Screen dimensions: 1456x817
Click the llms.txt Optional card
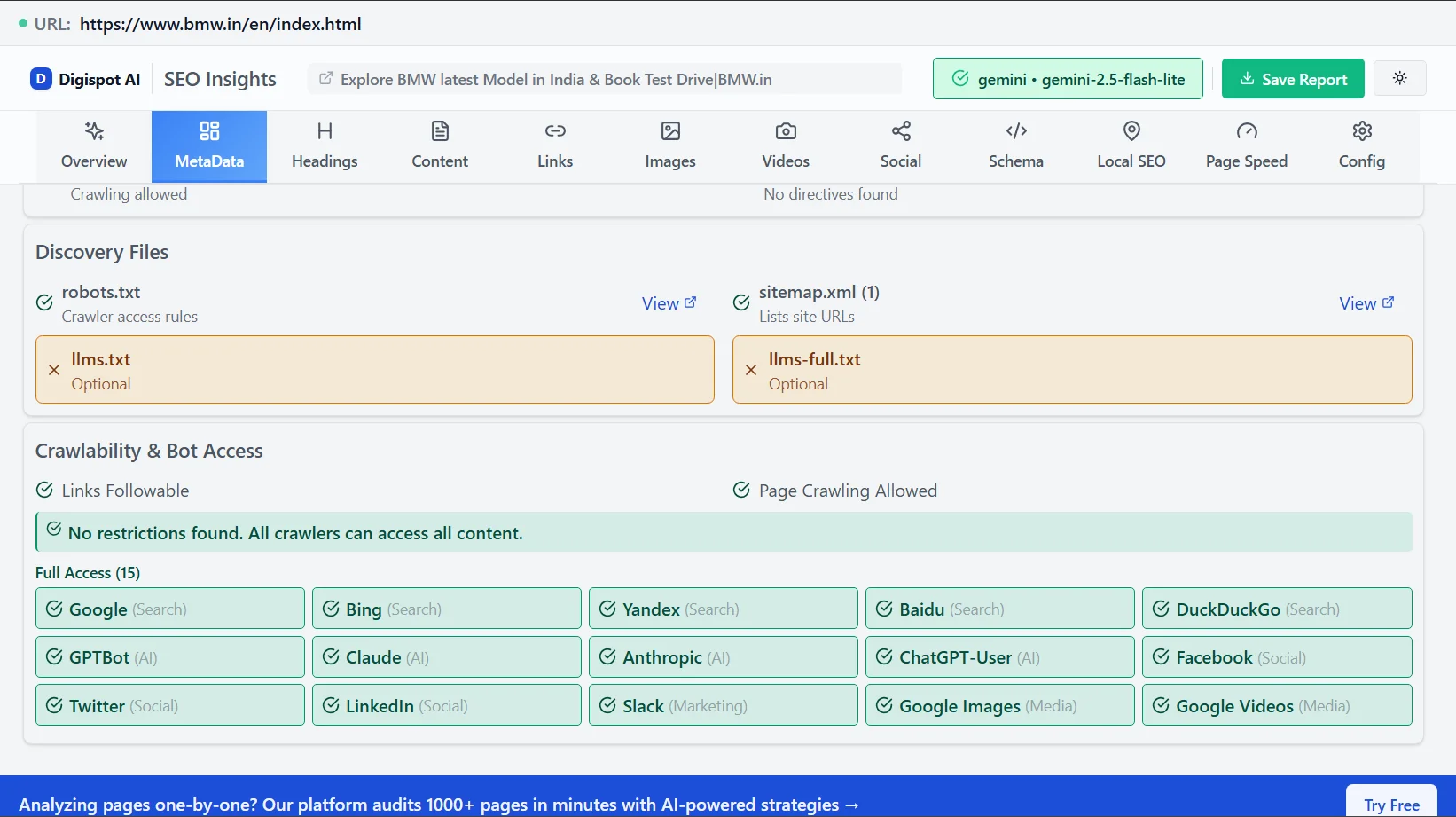[375, 370]
